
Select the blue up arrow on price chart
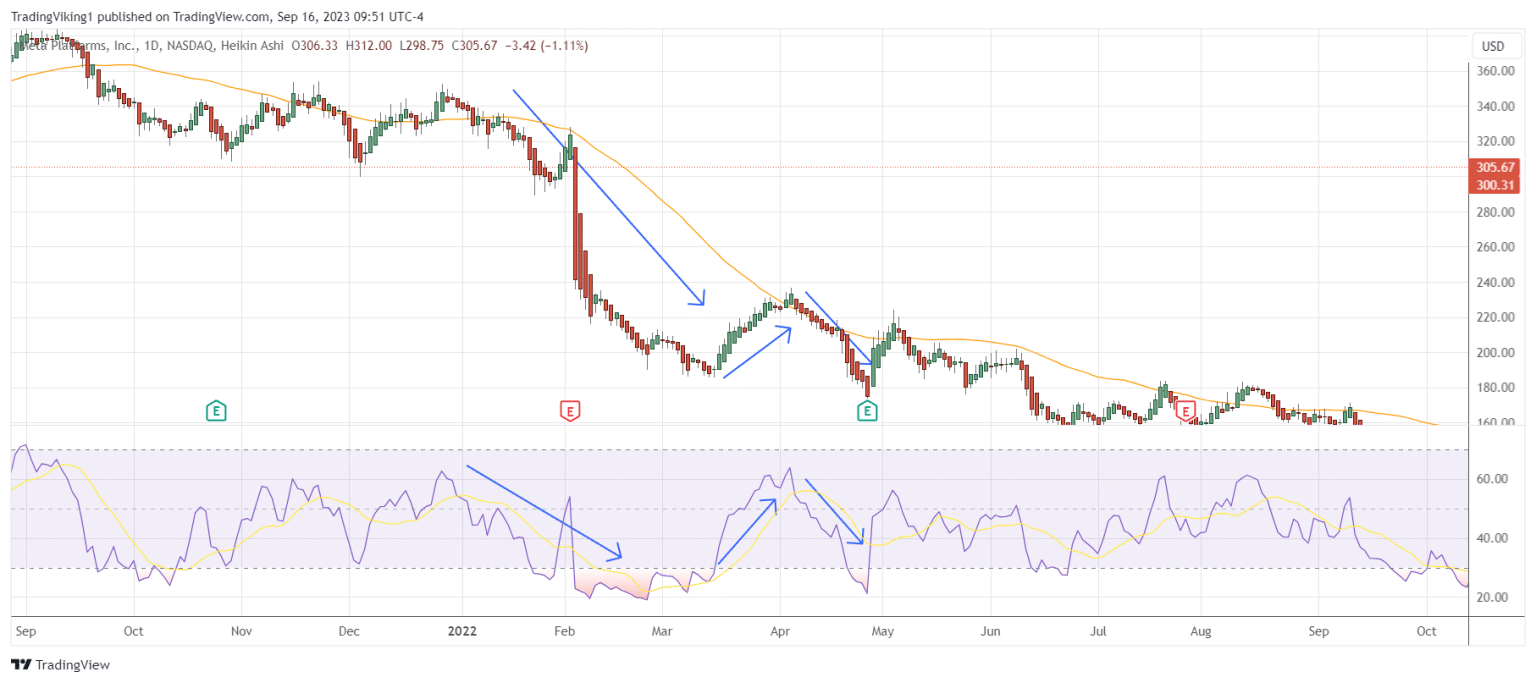(x=757, y=352)
